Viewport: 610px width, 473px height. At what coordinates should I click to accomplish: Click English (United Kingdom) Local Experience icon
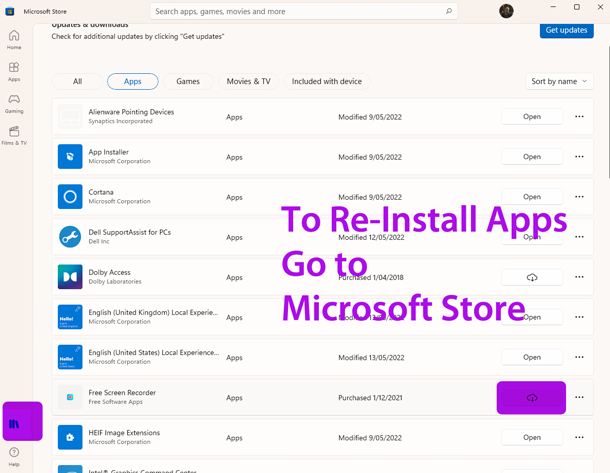click(x=70, y=317)
